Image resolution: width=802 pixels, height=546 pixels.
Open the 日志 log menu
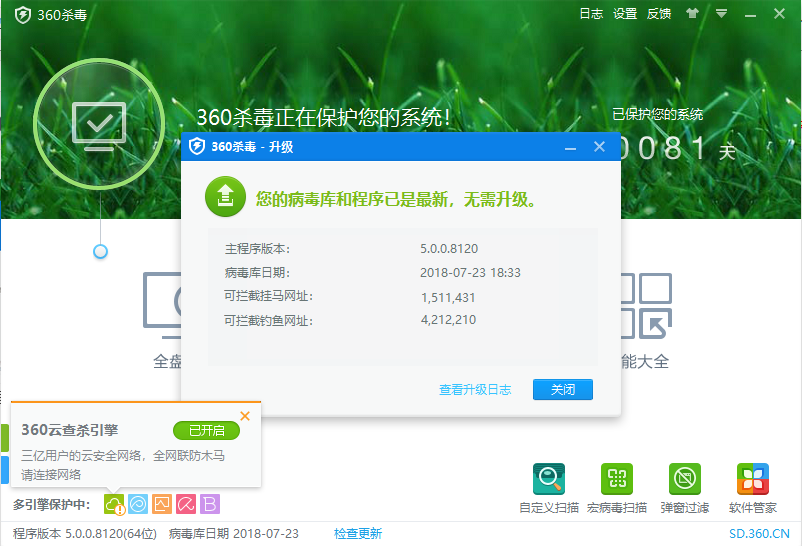(x=591, y=14)
